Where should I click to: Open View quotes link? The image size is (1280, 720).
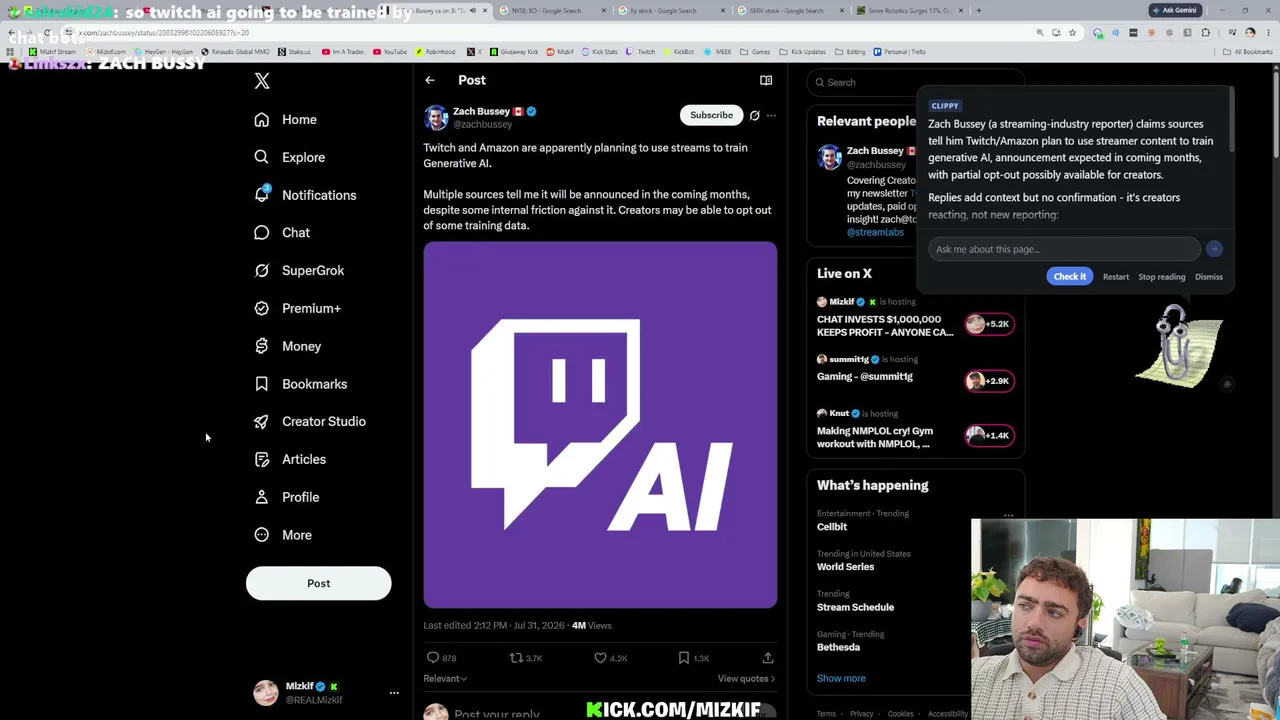[x=746, y=679]
